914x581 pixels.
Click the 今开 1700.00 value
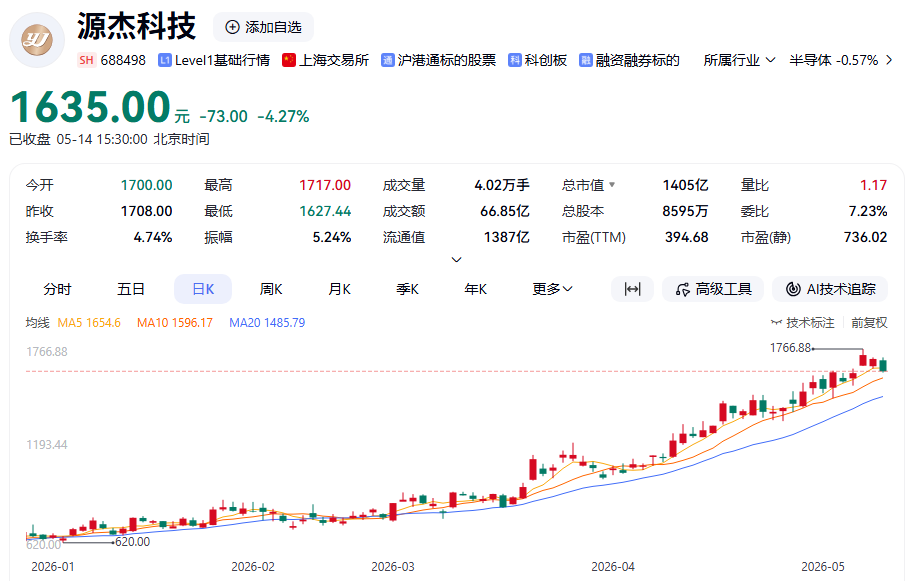tap(146, 185)
